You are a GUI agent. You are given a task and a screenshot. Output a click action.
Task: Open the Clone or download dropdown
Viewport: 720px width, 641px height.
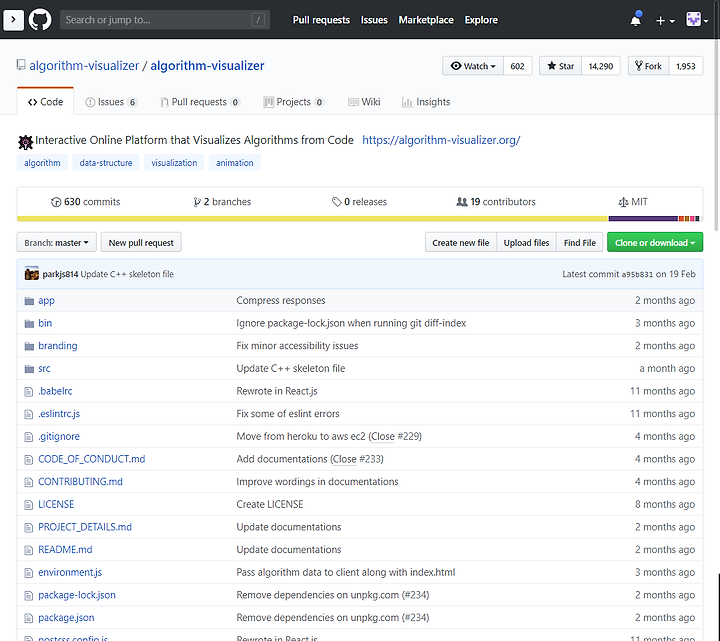655,242
